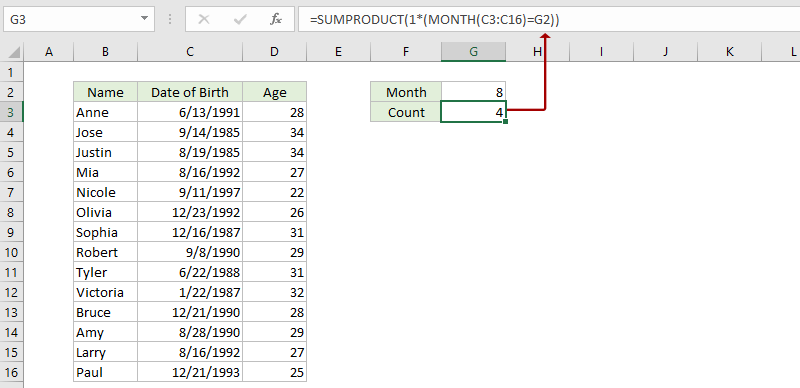Select column F header
This screenshot has height=388, width=800.
pos(406,52)
